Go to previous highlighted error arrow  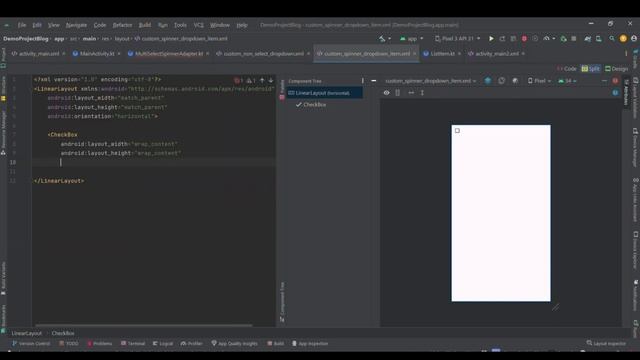point(262,80)
